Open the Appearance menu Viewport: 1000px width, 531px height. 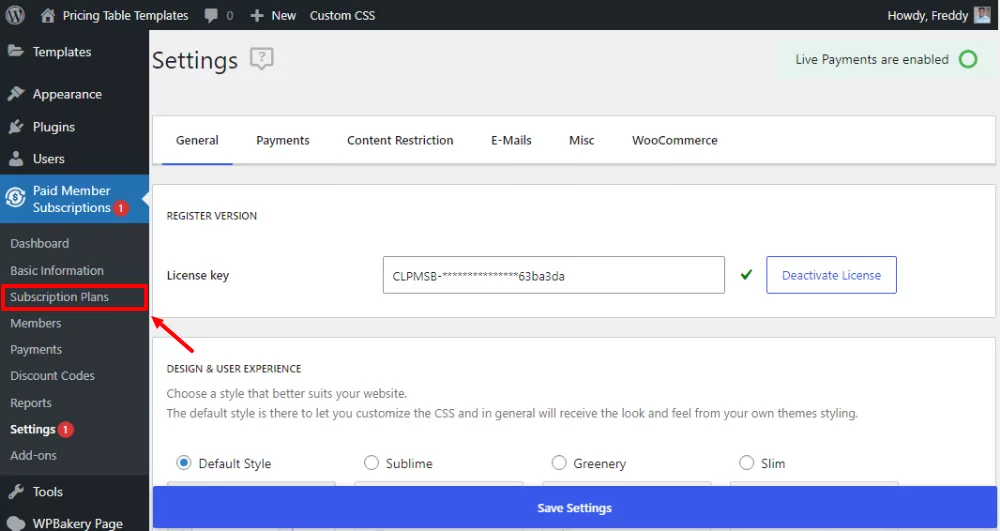point(67,94)
